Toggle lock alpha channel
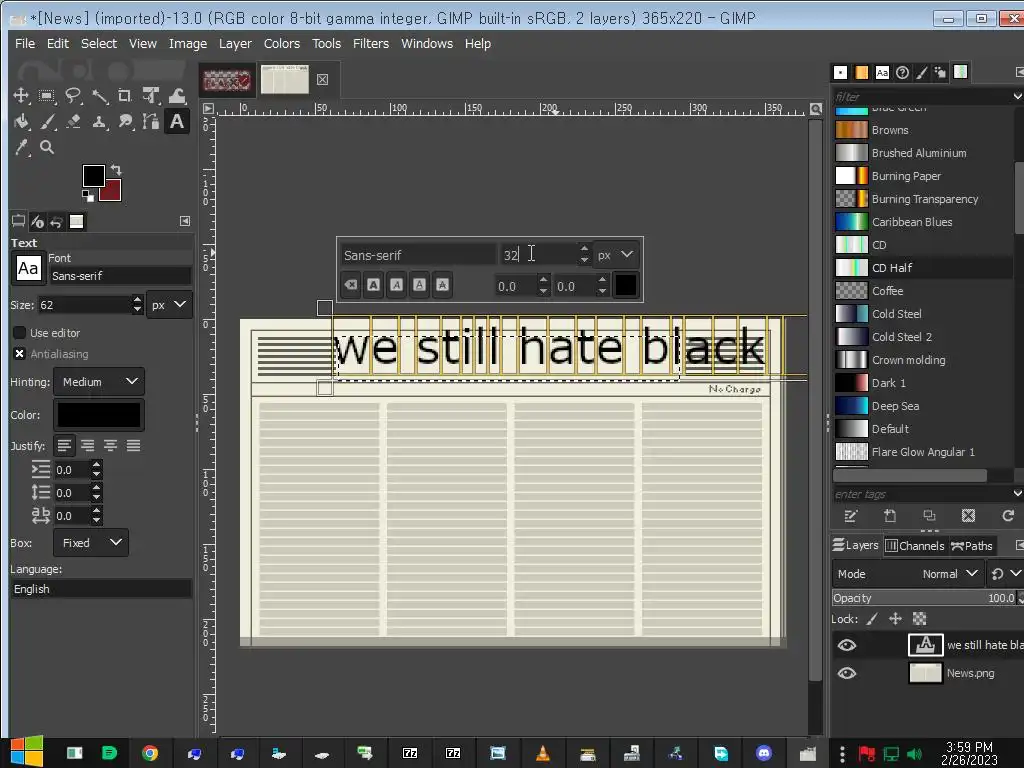The image size is (1024, 768). pyautogui.click(x=920, y=619)
